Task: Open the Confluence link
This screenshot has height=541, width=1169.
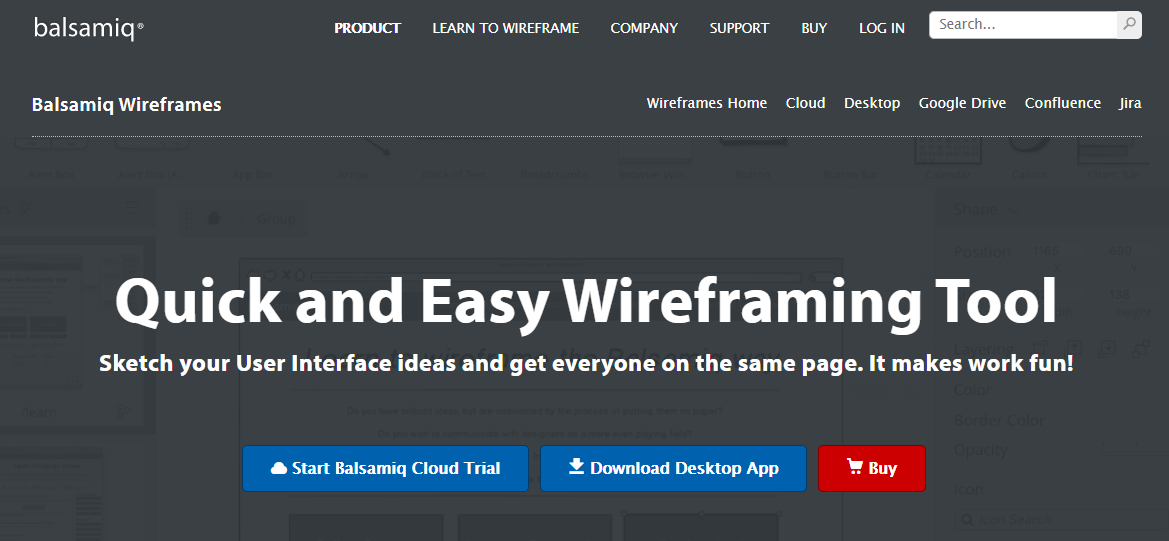Action: pyautogui.click(x=1062, y=104)
